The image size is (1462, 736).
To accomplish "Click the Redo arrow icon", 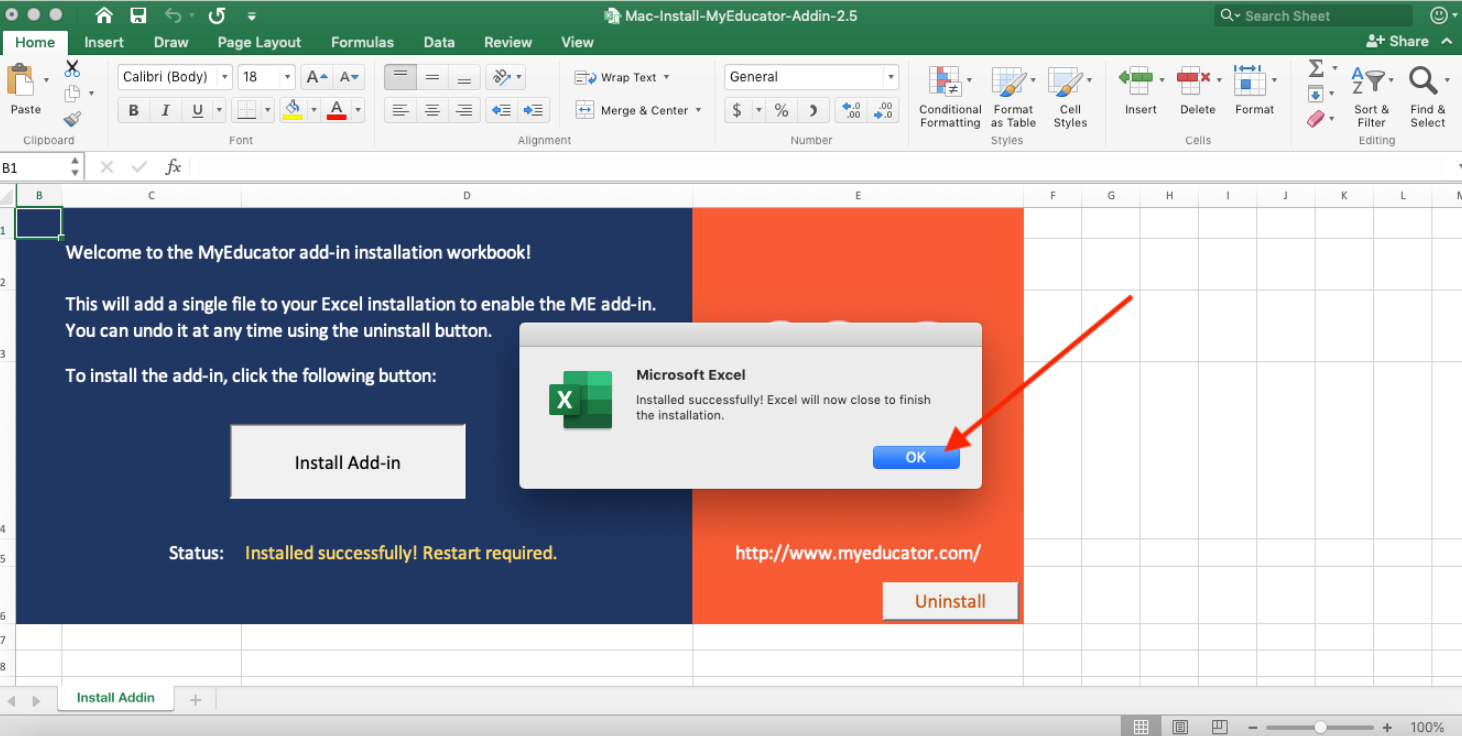I will (x=216, y=16).
